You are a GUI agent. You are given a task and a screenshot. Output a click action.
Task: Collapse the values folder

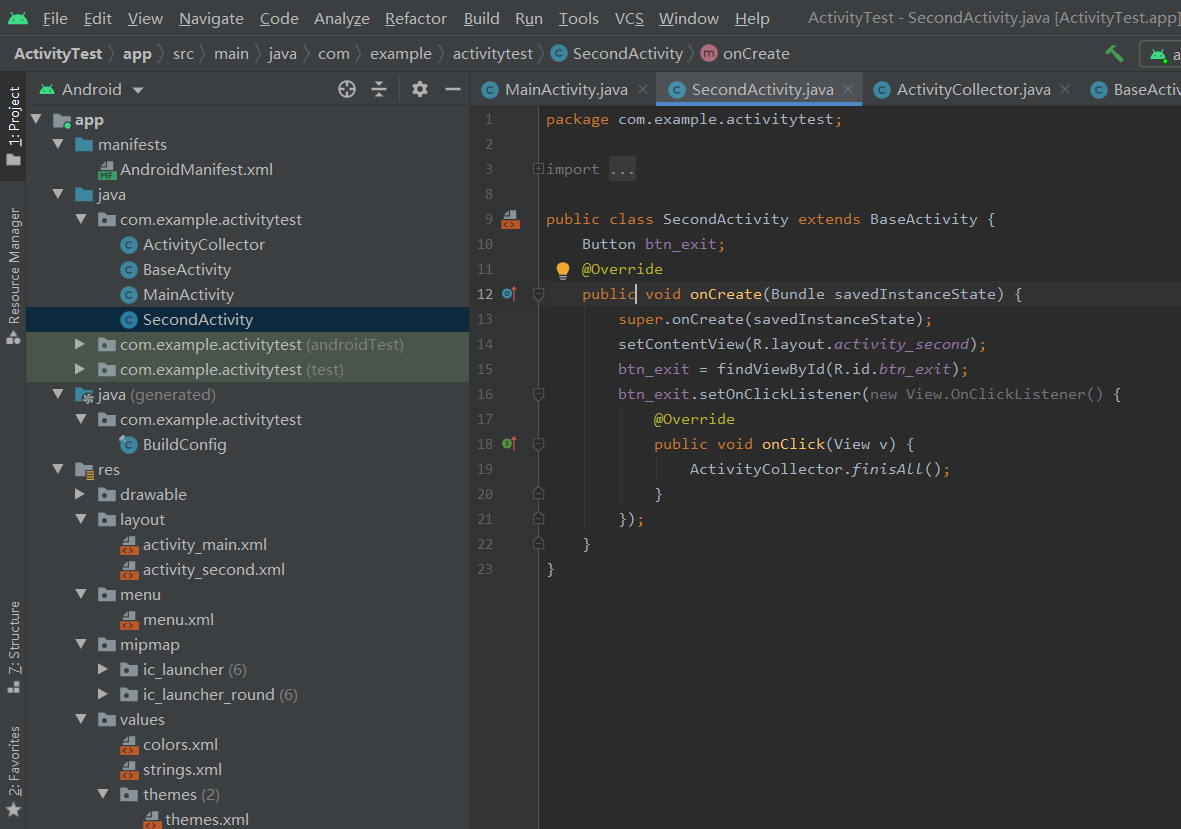click(x=81, y=719)
